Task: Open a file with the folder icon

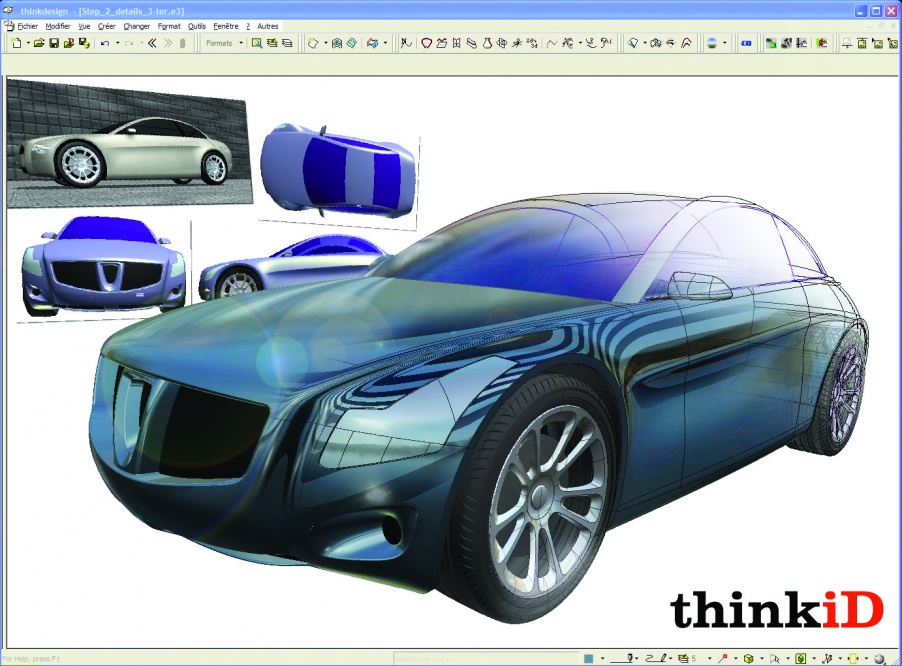Action: coord(39,43)
